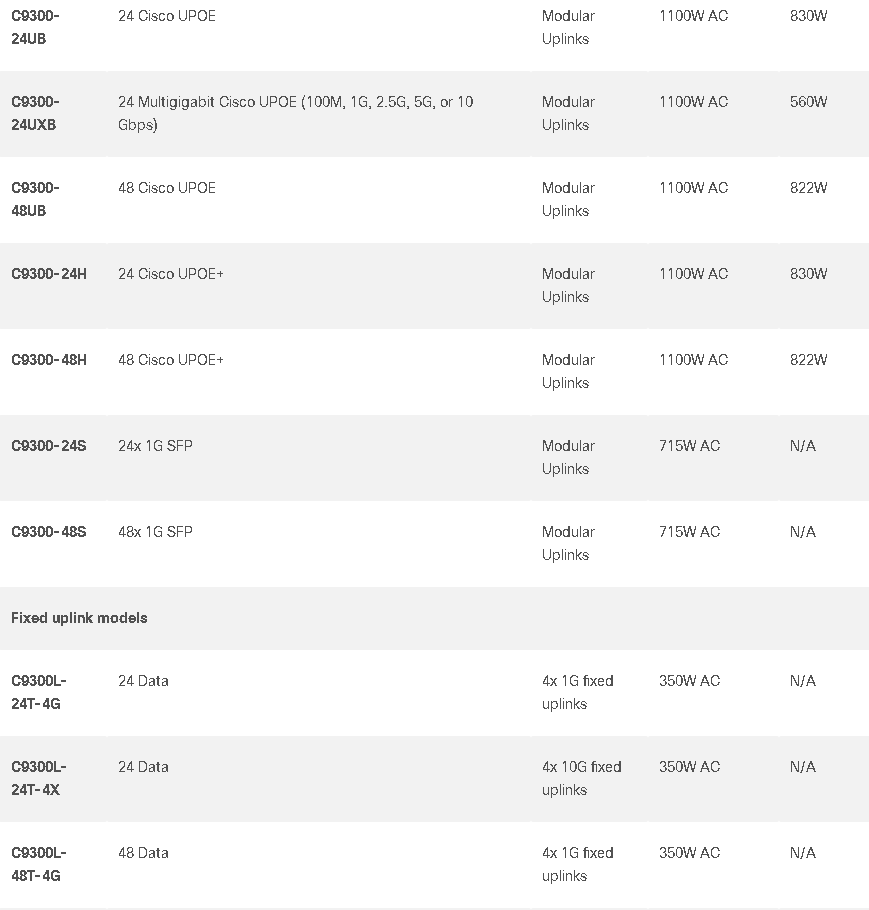
Task: Select the C9300L-48T-4G model name
Action: (39, 864)
